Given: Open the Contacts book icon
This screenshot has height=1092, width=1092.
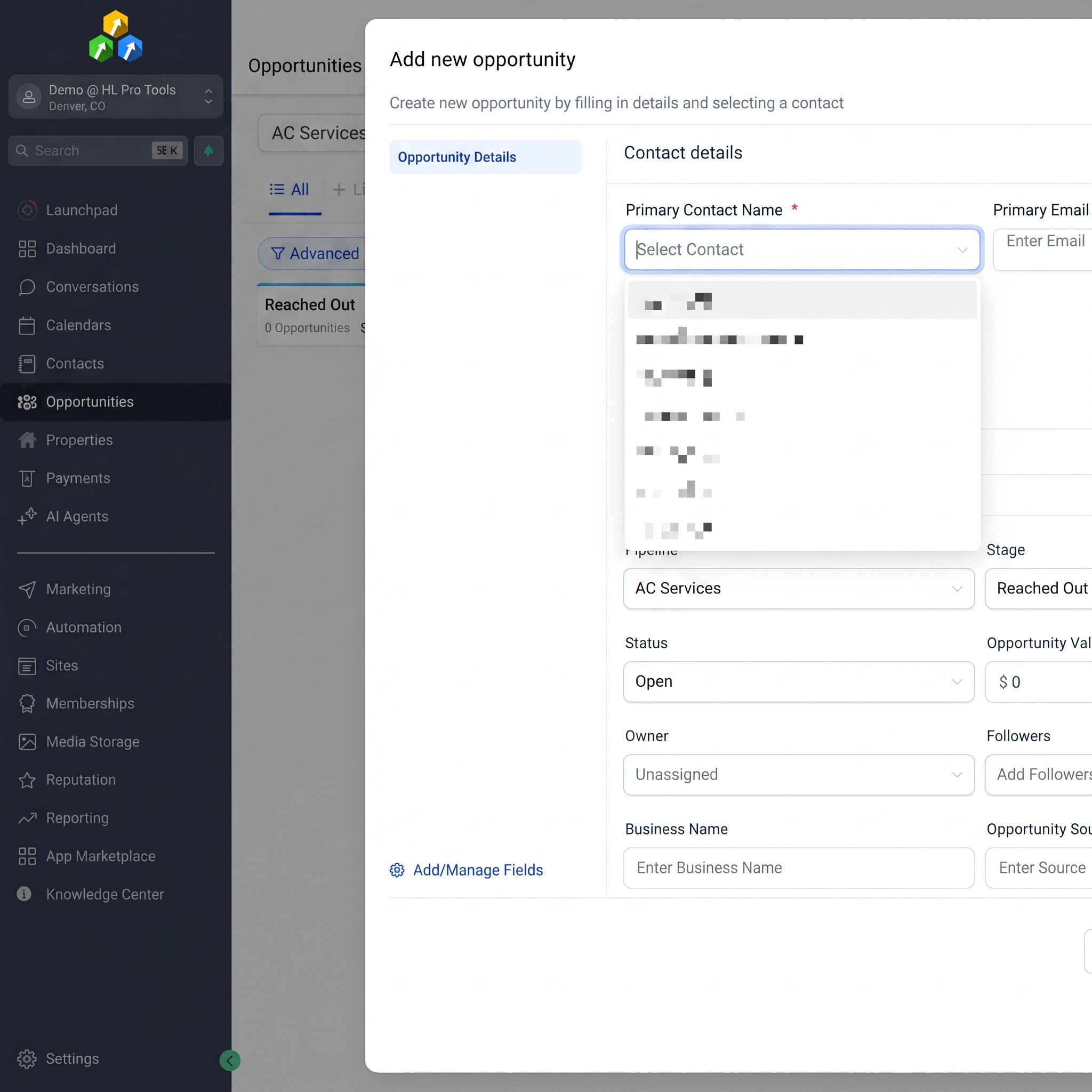Looking at the screenshot, I should (27, 364).
